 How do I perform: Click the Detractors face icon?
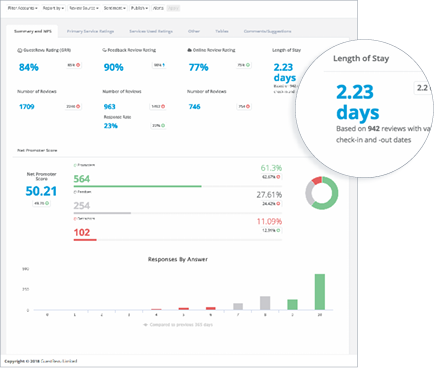75,219
